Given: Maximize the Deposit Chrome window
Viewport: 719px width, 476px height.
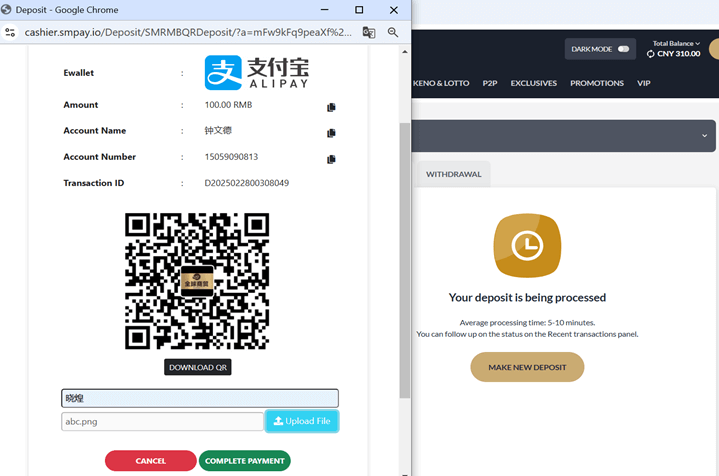Looking at the screenshot, I should [359, 10].
